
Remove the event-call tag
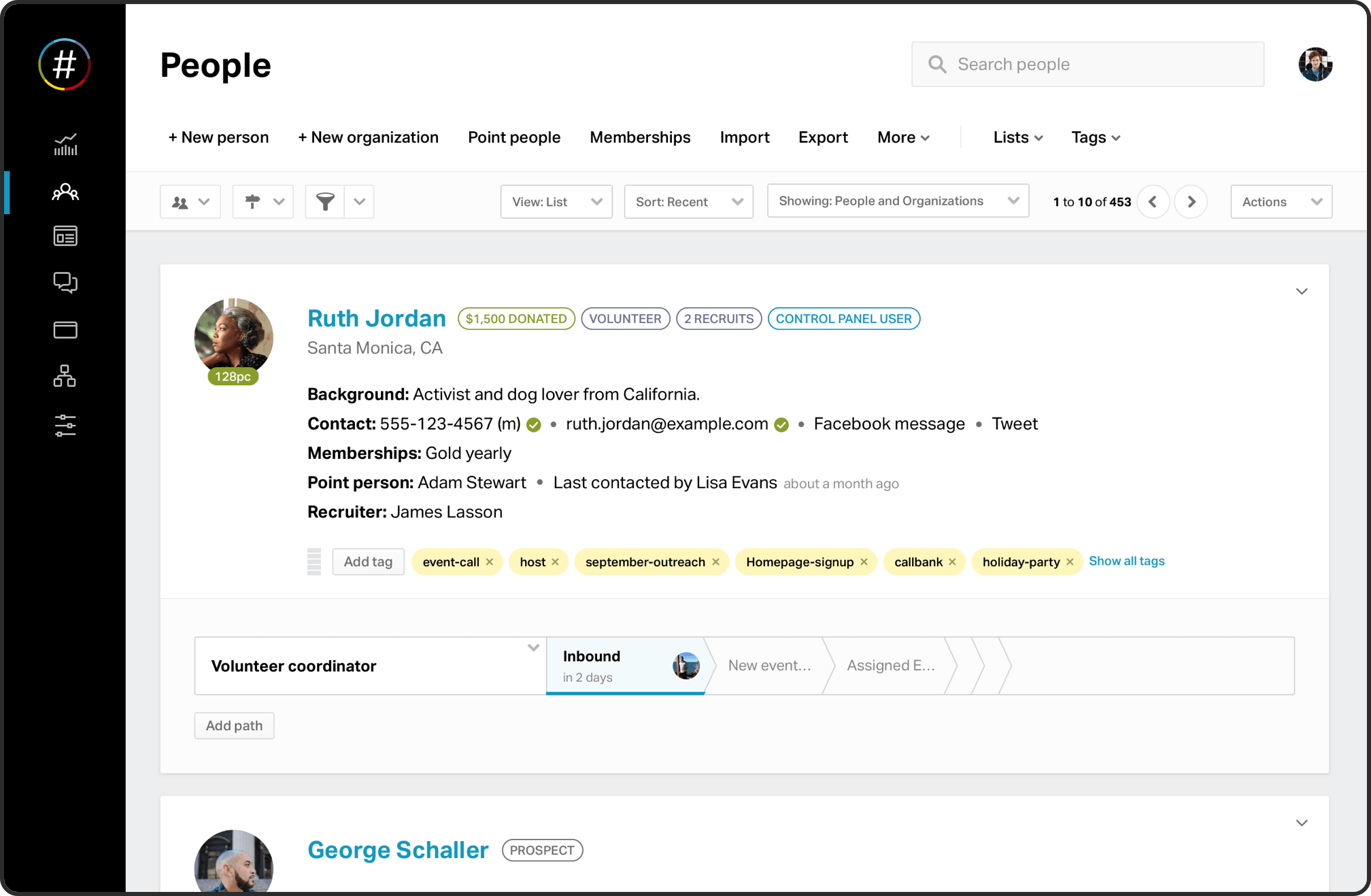(x=490, y=562)
